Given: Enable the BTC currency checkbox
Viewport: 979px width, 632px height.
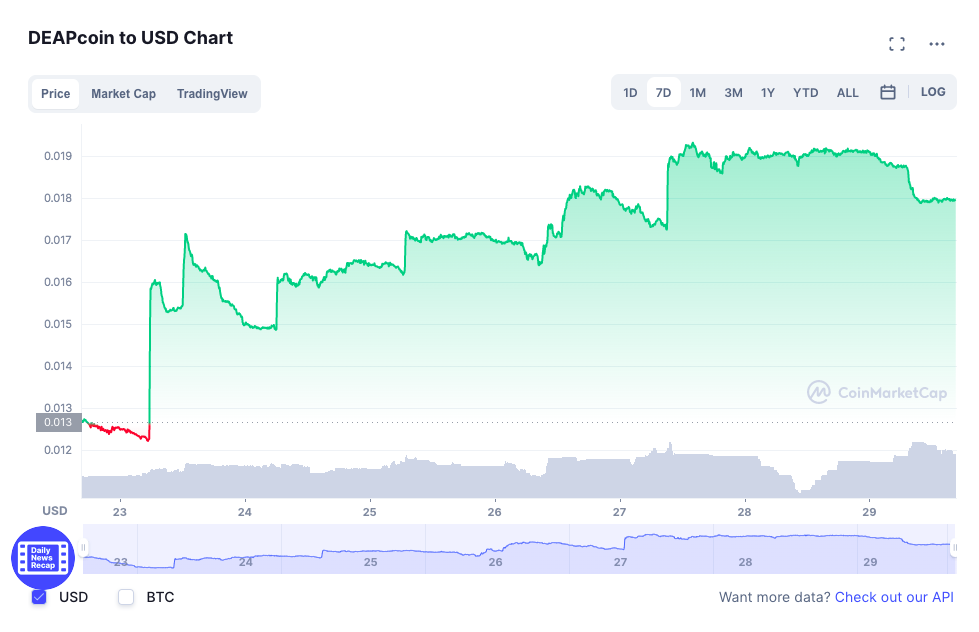Looking at the screenshot, I should point(126,597).
